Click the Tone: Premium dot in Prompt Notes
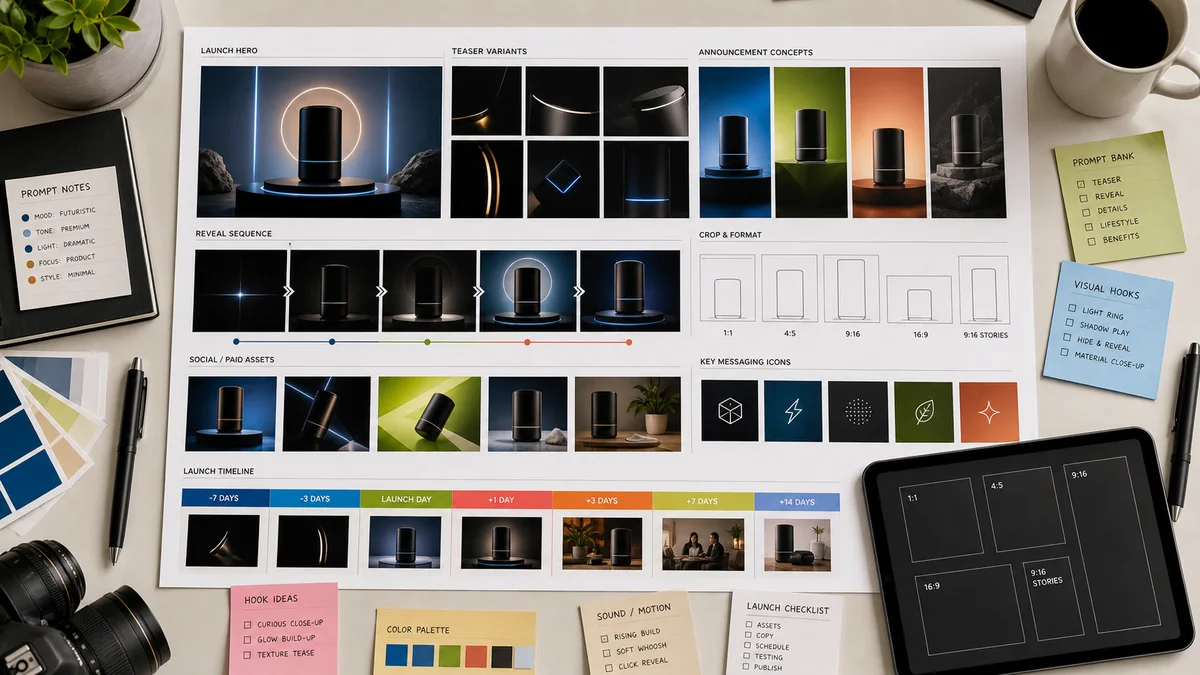The height and width of the screenshot is (675, 1200). pos(26,232)
